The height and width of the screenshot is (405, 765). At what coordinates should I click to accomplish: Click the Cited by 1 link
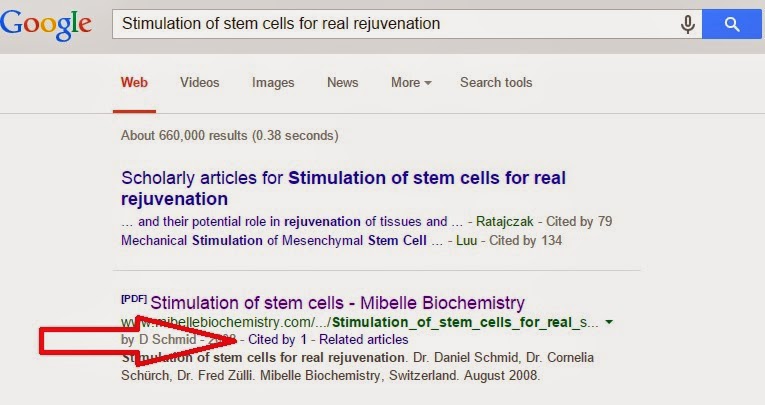pos(277,340)
